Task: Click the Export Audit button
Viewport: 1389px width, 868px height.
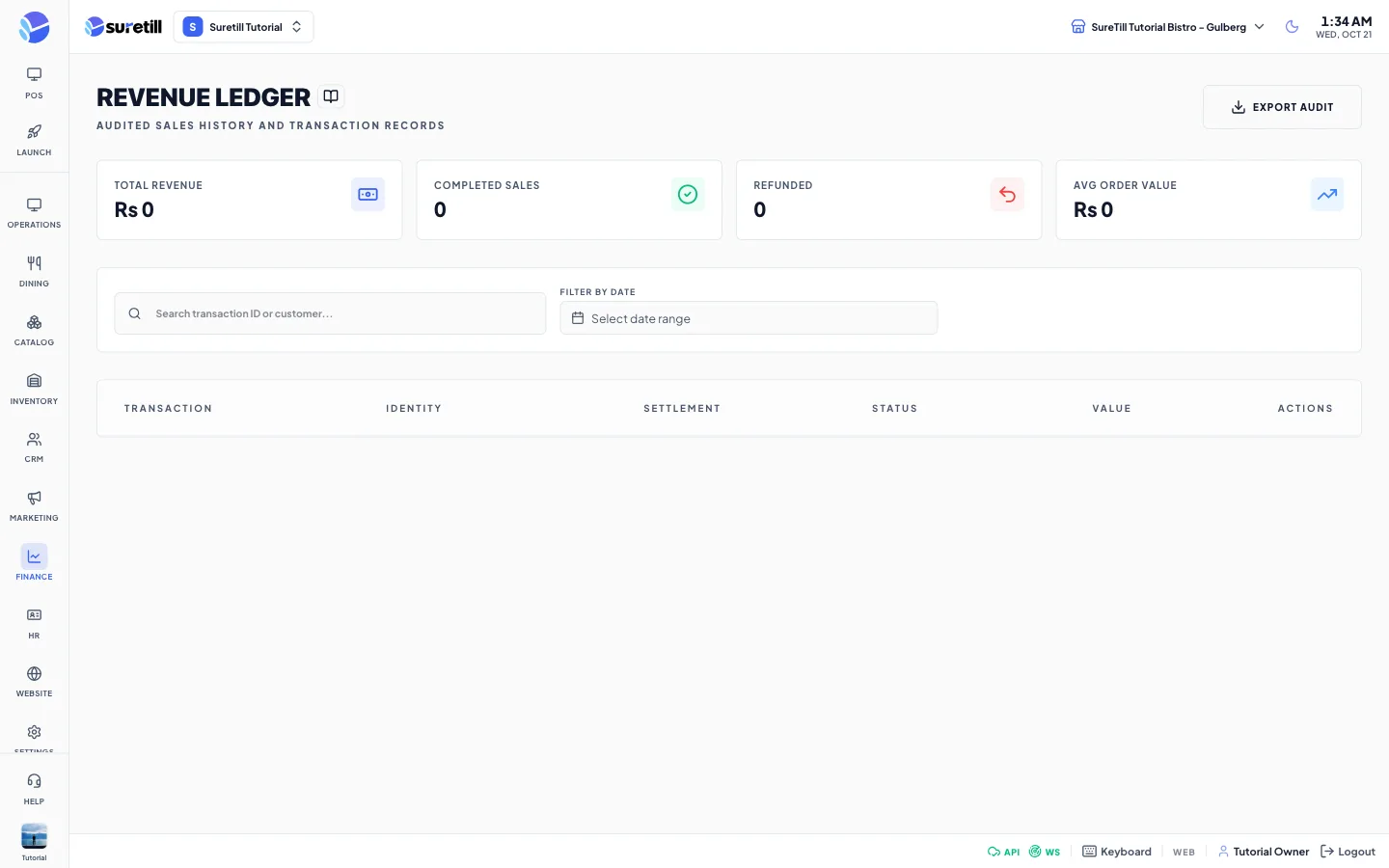Action: click(1282, 107)
